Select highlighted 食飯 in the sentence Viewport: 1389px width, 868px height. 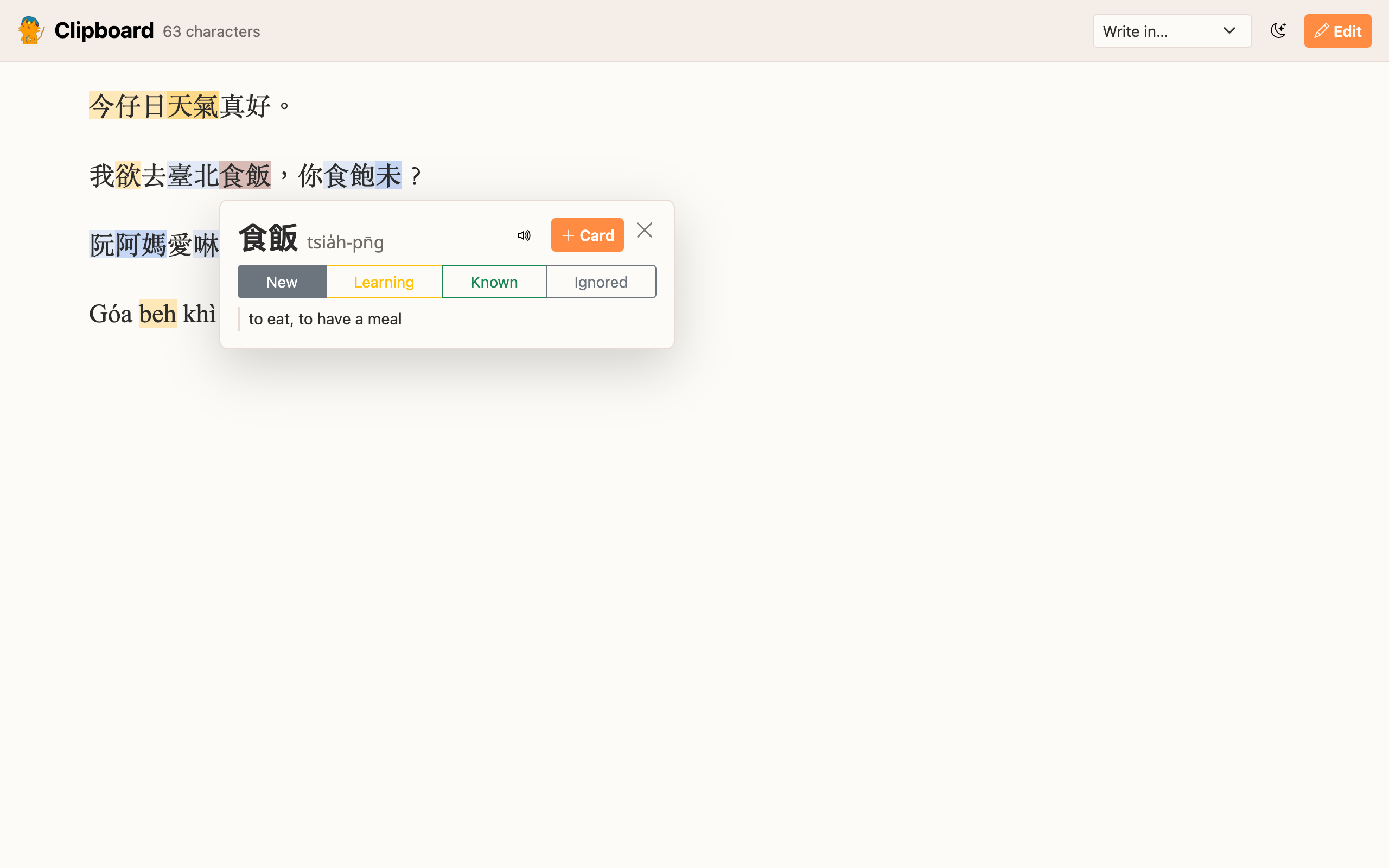(x=245, y=175)
